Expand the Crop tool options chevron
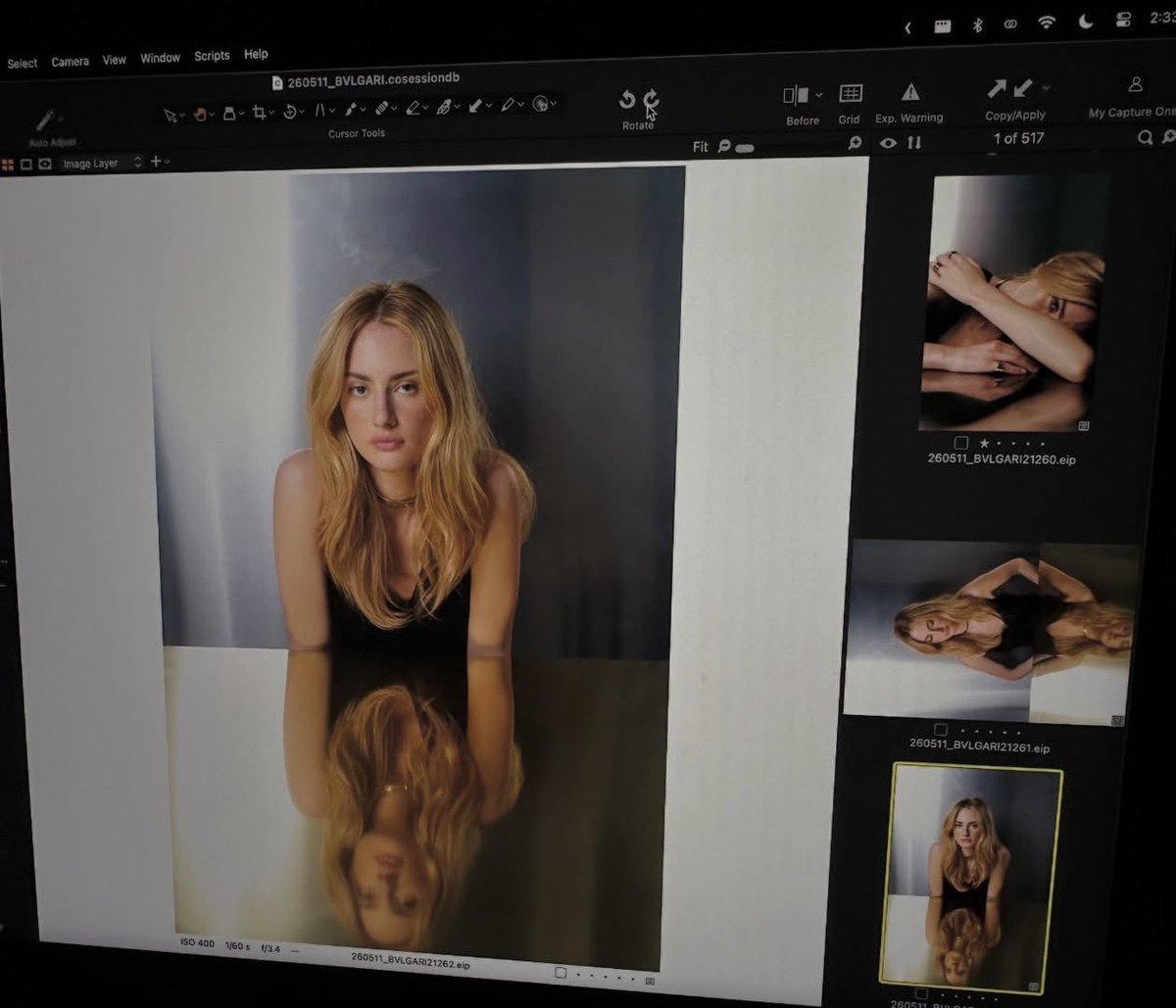Screen dimensions: 1176x1008 click(x=271, y=113)
